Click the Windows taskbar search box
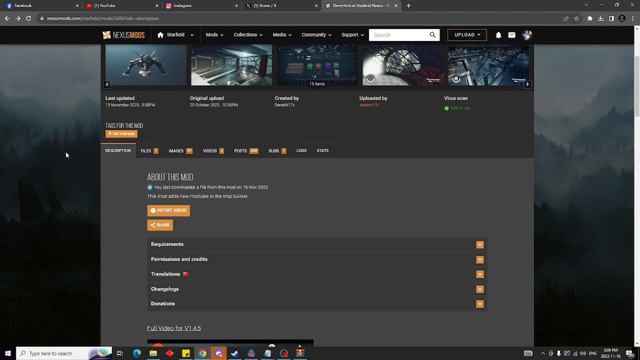Screen dimensions: 640x360 (x=64, y=353)
